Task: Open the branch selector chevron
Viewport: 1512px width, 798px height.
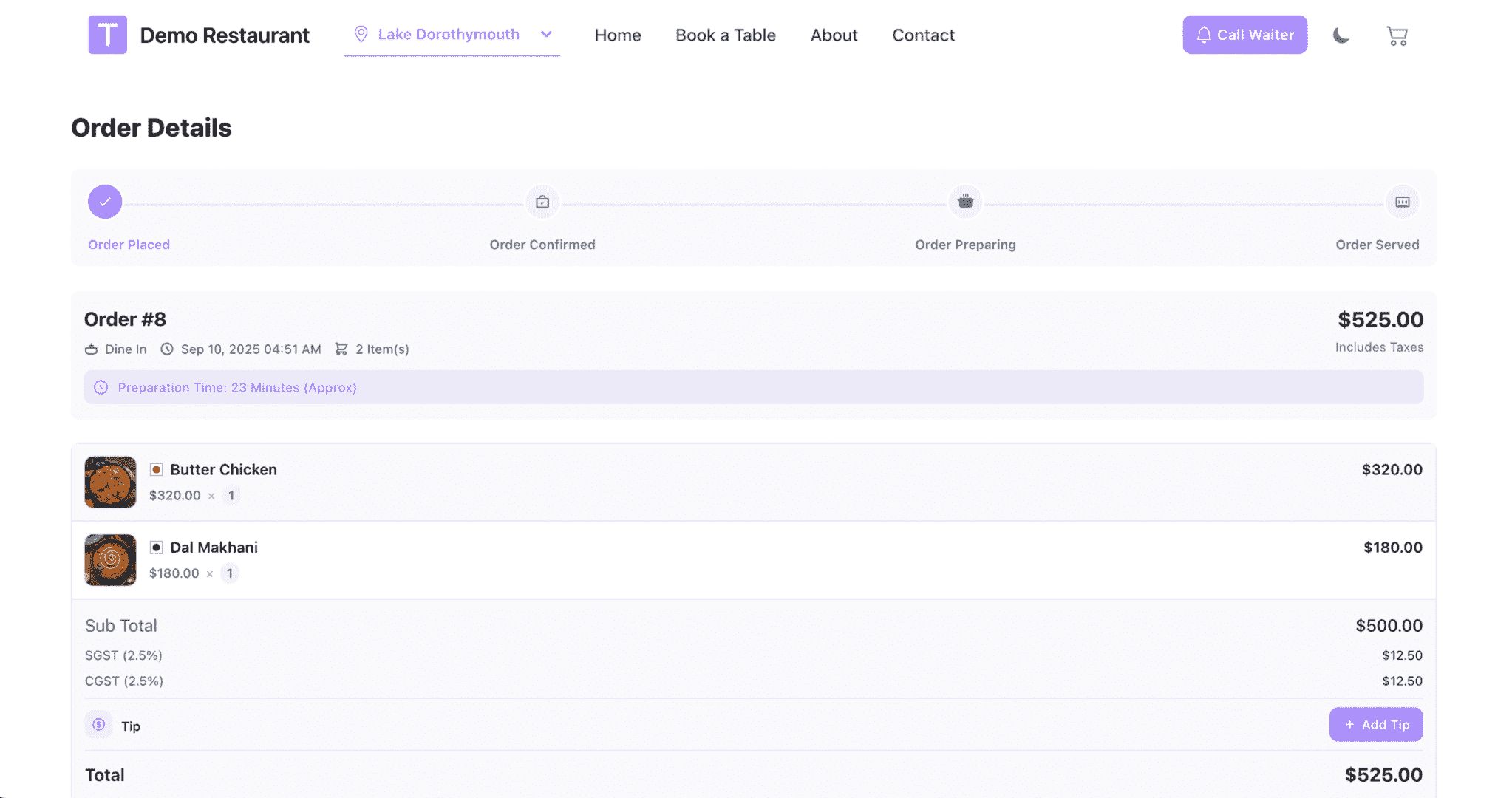Action: click(x=546, y=34)
